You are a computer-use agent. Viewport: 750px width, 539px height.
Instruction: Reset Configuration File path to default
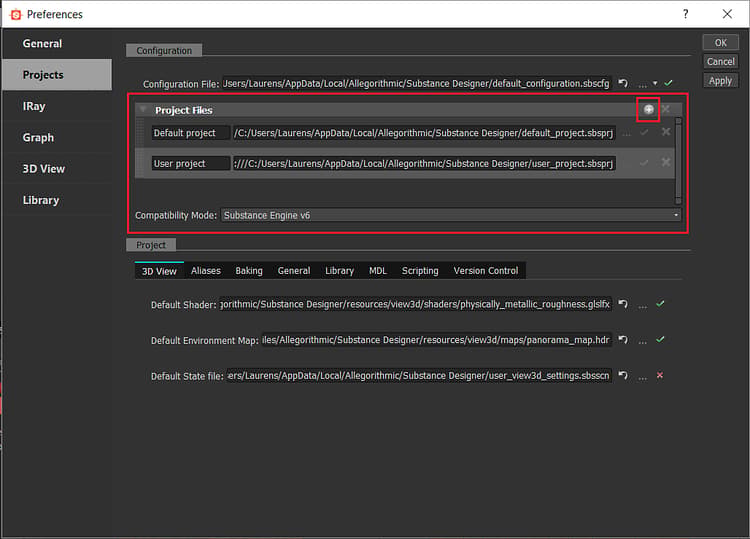(623, 83)
